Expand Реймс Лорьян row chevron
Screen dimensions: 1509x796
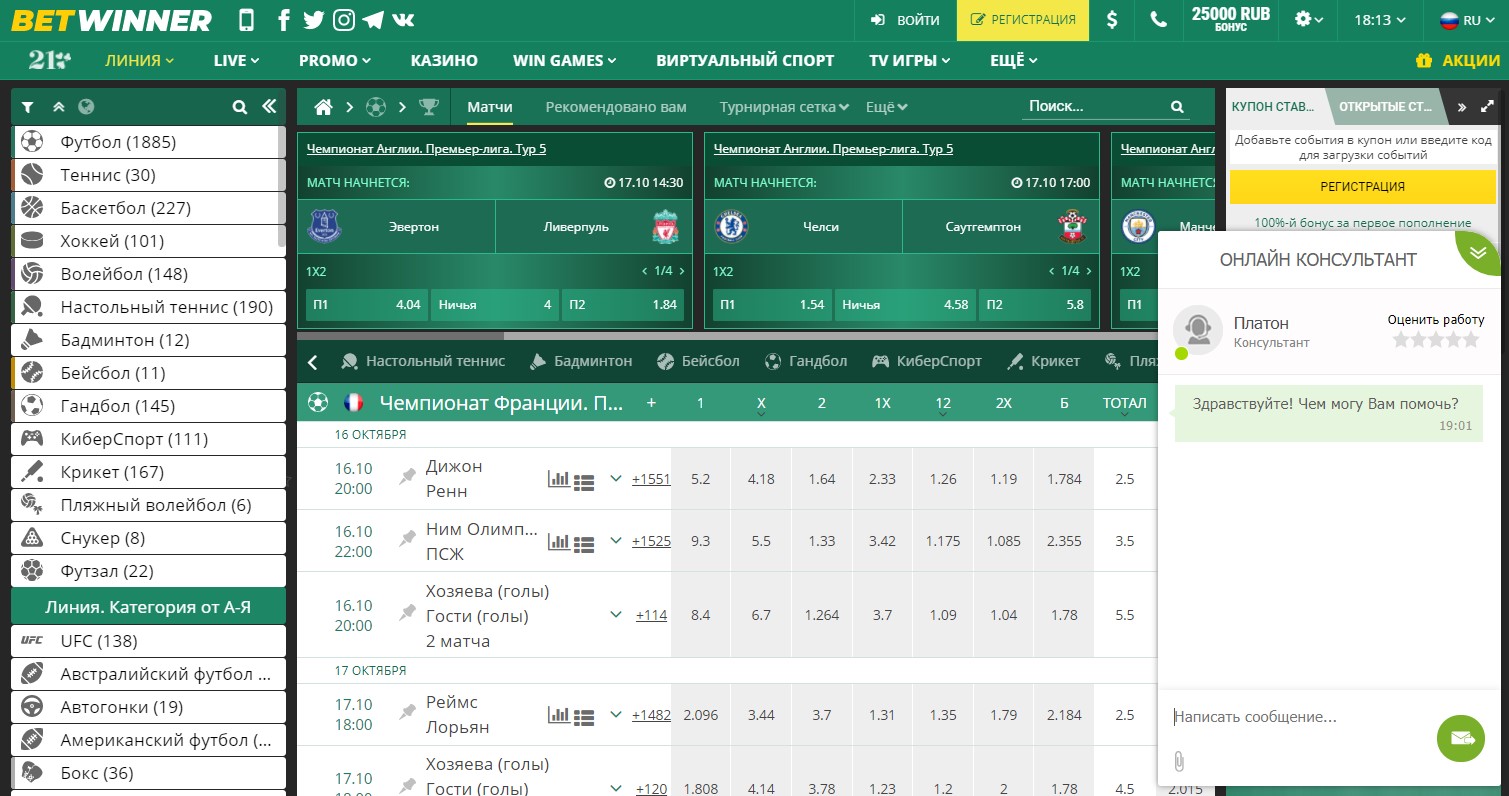pyautogui.click(x=616, y=714)
